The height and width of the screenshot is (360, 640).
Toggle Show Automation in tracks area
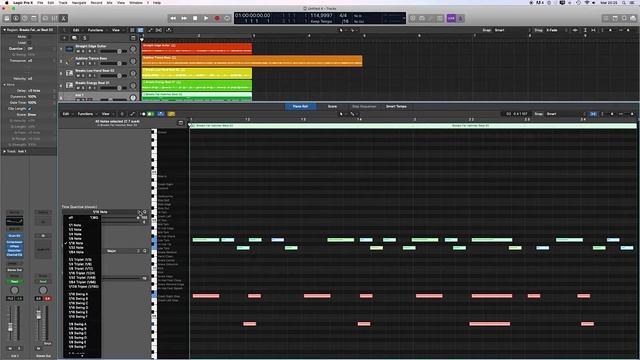[151, 30]
